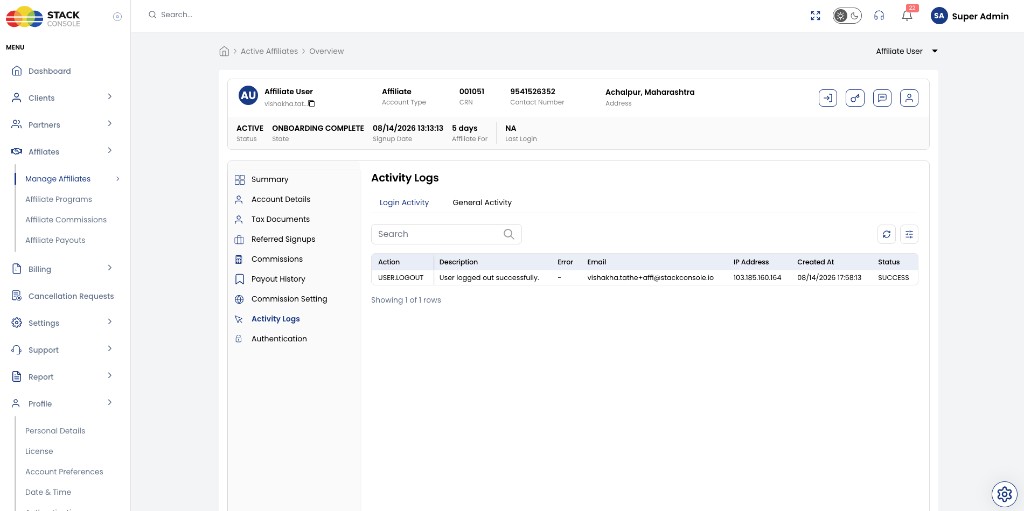This screenshot has width=1024, height=511.
Task: Open Date & Time settings
Action: [x=48, y=492]
